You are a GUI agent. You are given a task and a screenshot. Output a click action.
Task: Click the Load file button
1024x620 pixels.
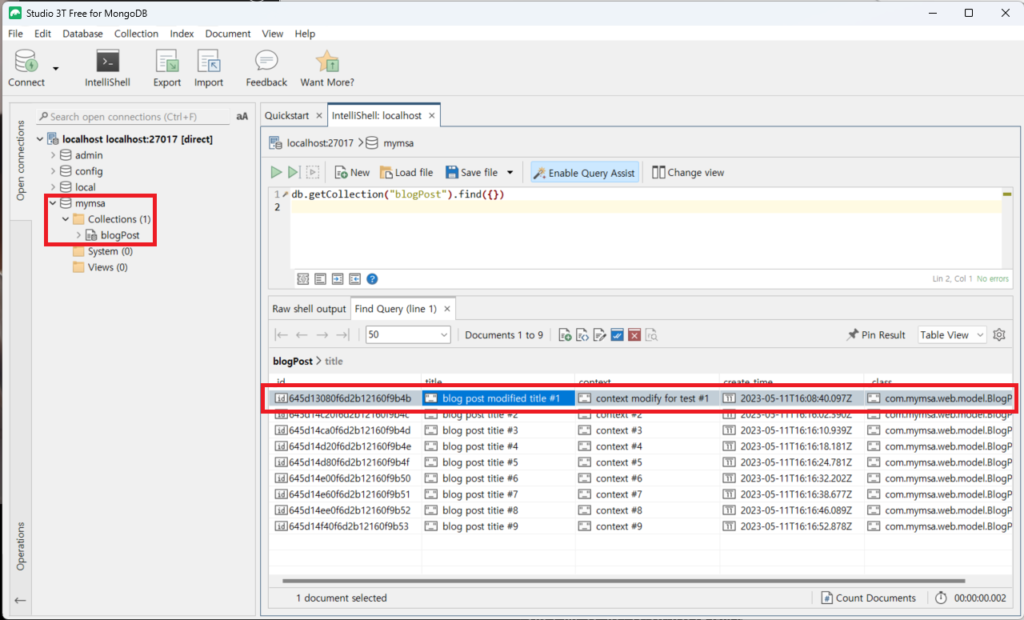pyautogui.click(x=406, y=172)
